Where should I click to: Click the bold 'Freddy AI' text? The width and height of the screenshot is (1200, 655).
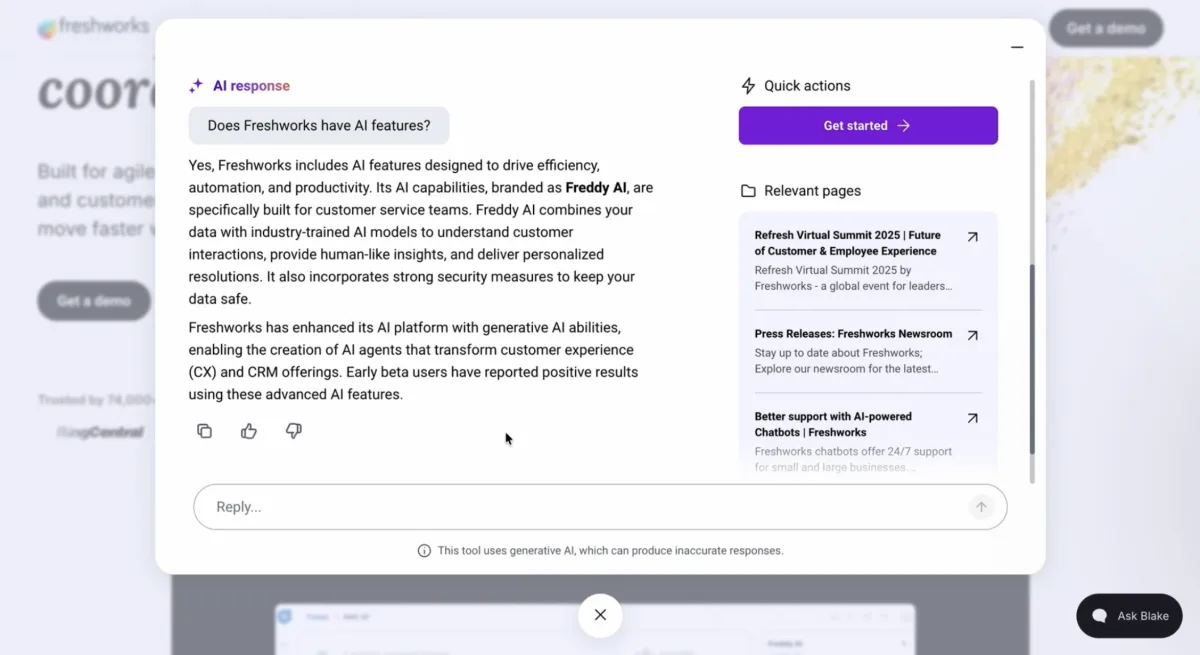[x=596, y=188]
